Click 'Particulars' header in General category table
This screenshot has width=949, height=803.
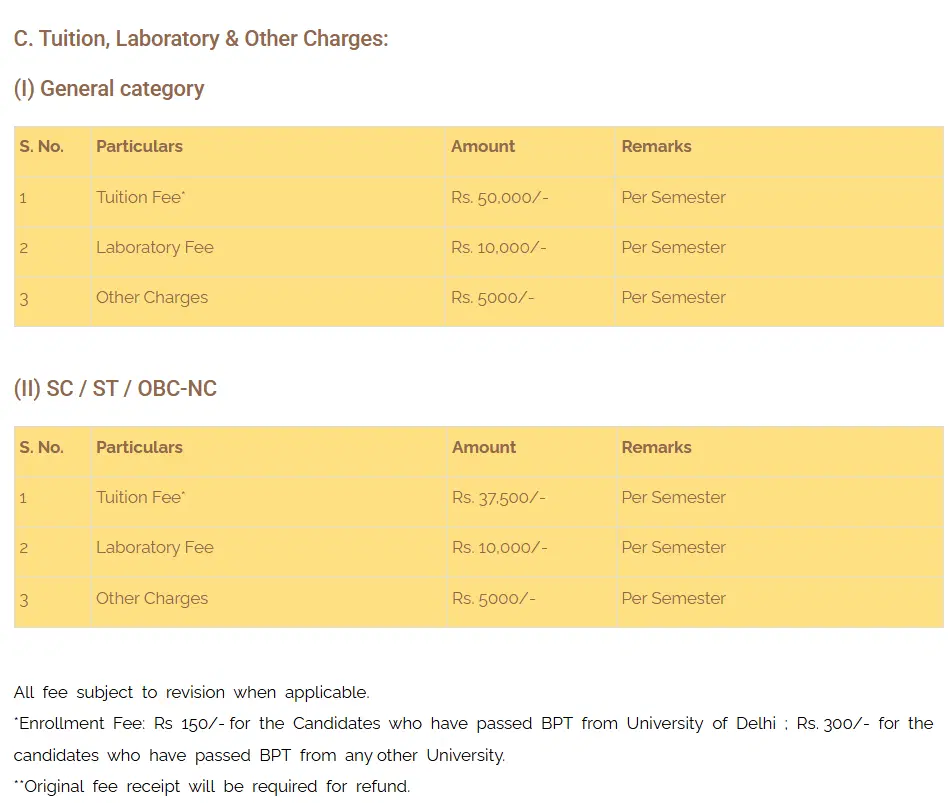click(x=139, y=146)
